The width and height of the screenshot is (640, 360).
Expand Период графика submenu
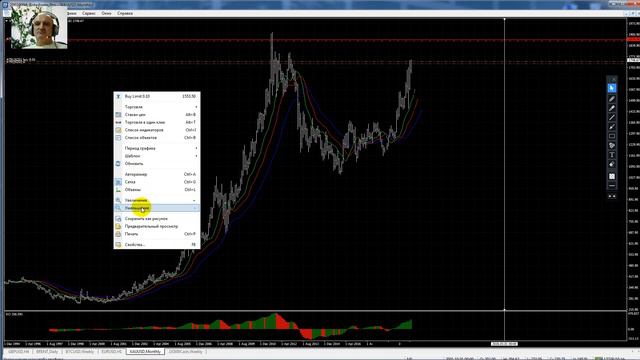(157, 149)
